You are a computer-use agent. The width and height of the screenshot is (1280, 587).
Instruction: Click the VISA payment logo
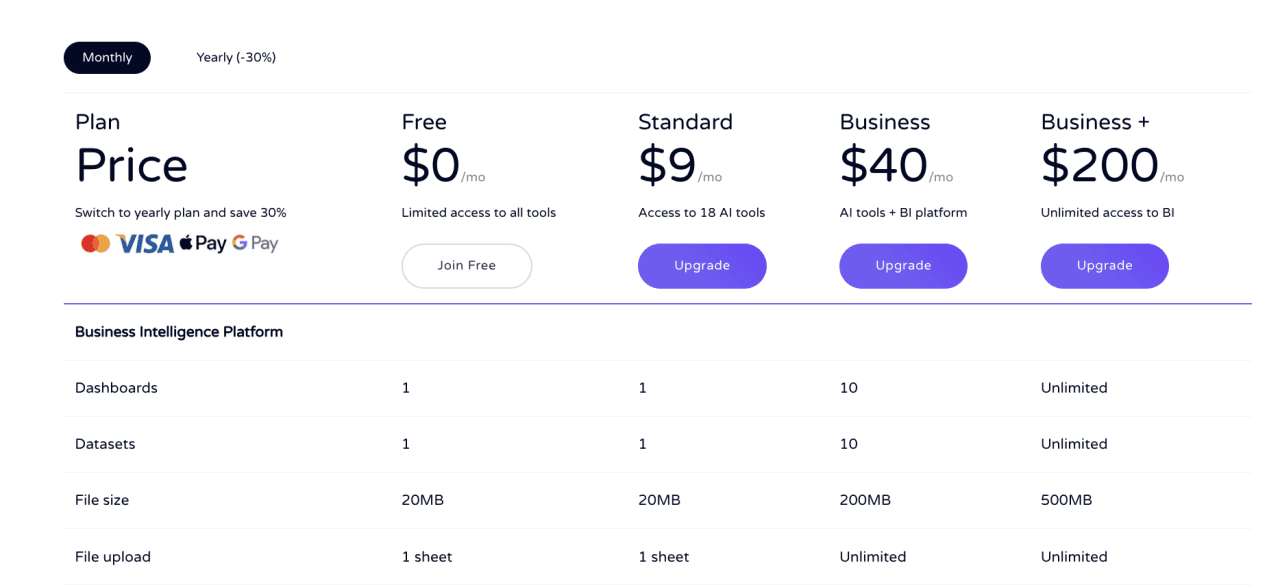point(145,244)
